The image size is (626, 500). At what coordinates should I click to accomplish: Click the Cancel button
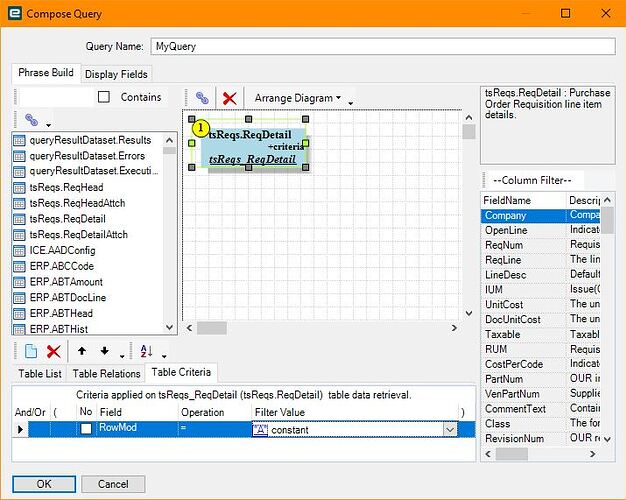[x=113, y=484]
